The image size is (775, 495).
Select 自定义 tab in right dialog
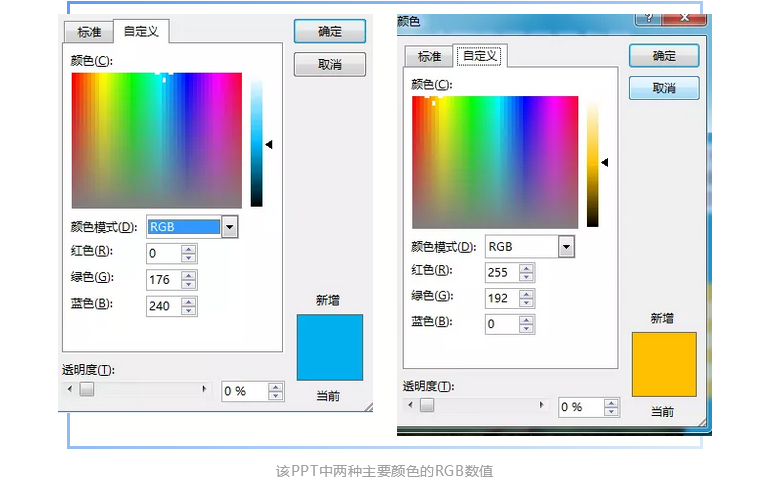click(479, 56)
